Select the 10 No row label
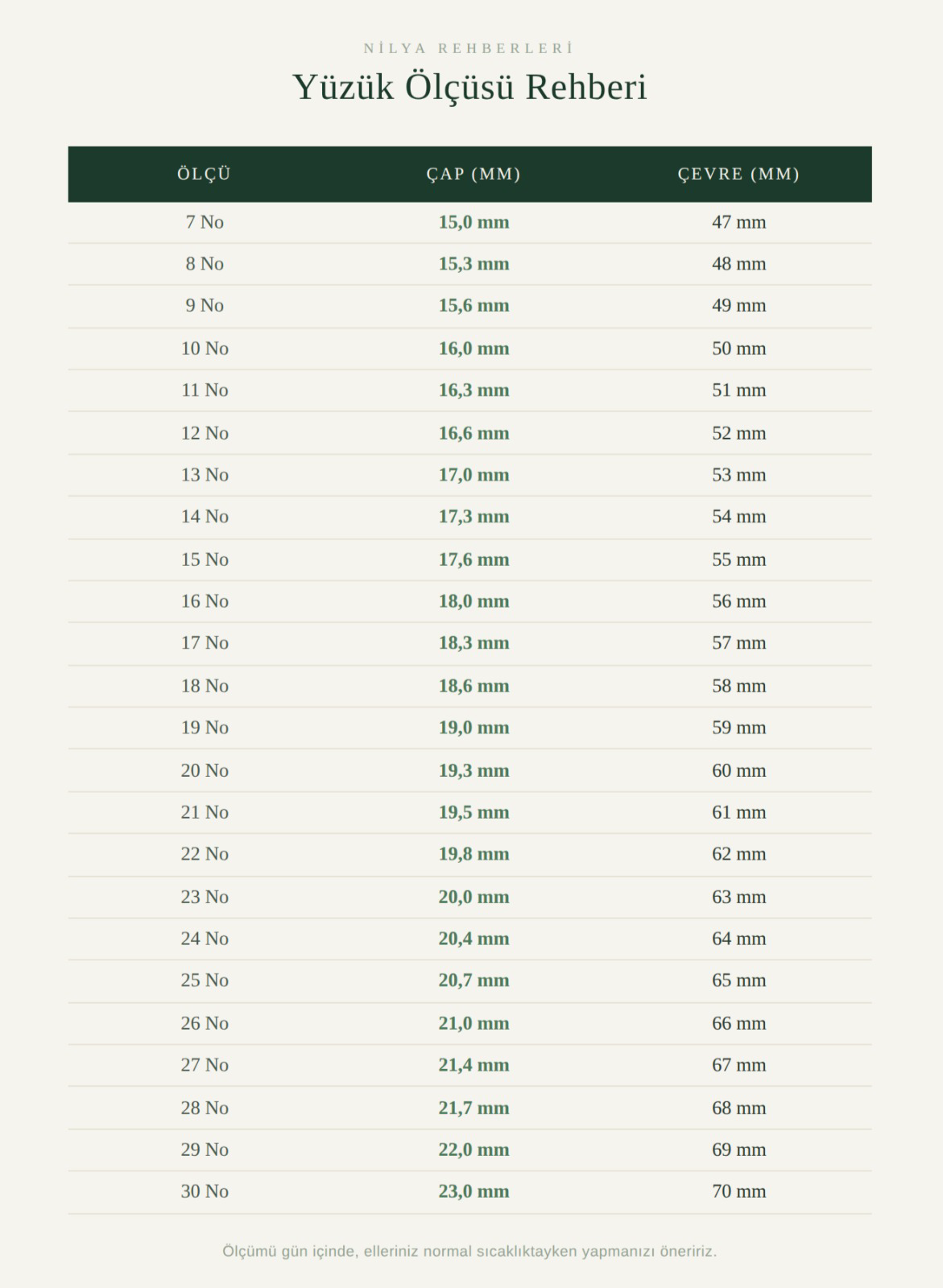The height and width of the screenshot is (1288, 943). click(x=205, y=349)
